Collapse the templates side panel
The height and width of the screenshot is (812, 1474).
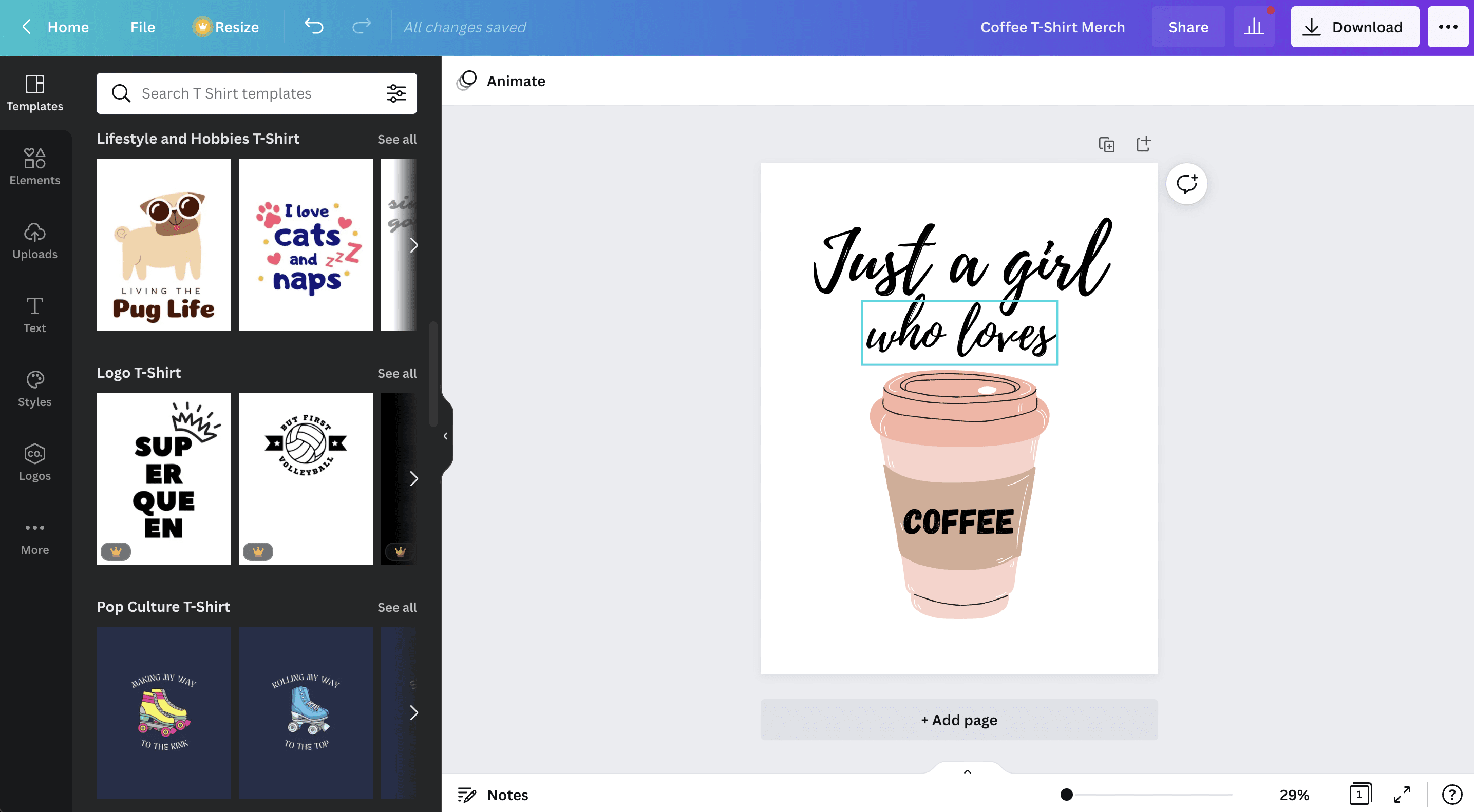click(x=446, y=436)
